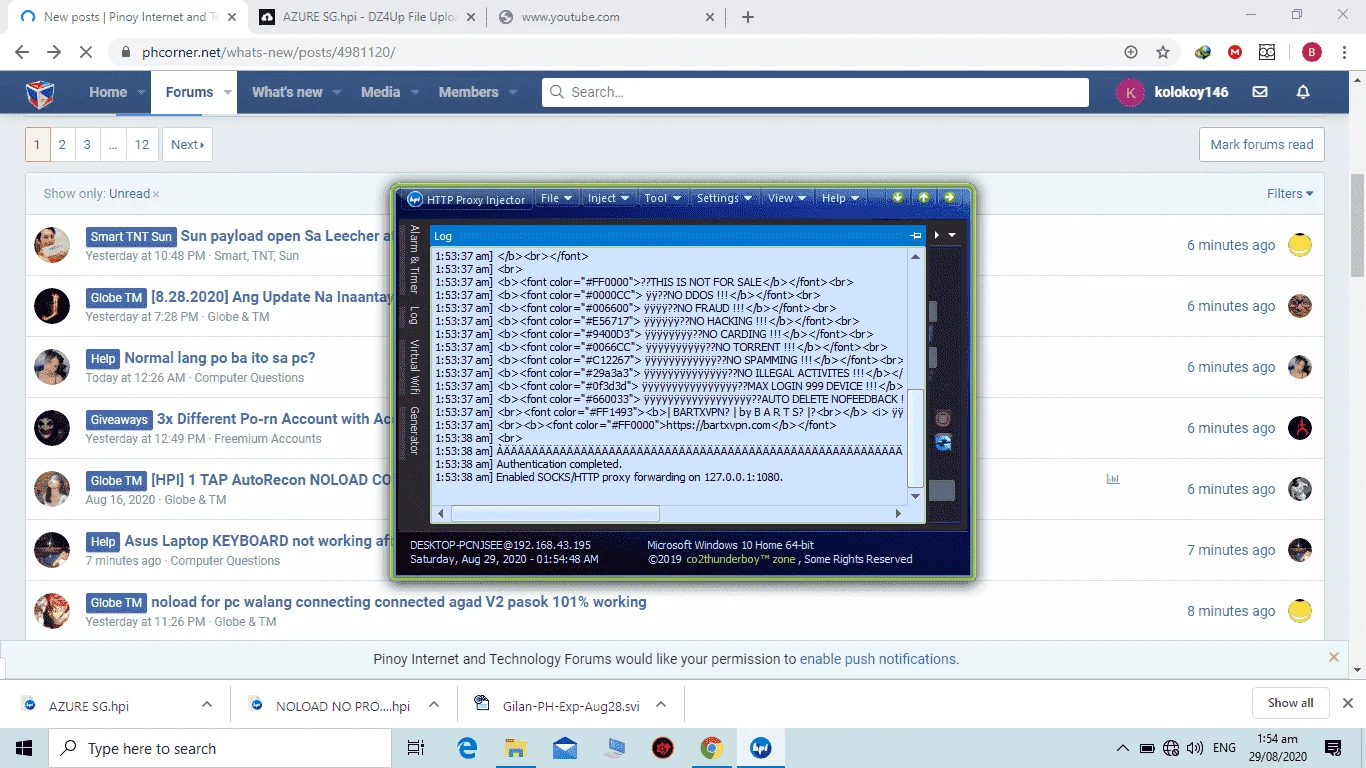
Task: Pin the Log panel with the pushpin icon
Action: tap(915, 236)
